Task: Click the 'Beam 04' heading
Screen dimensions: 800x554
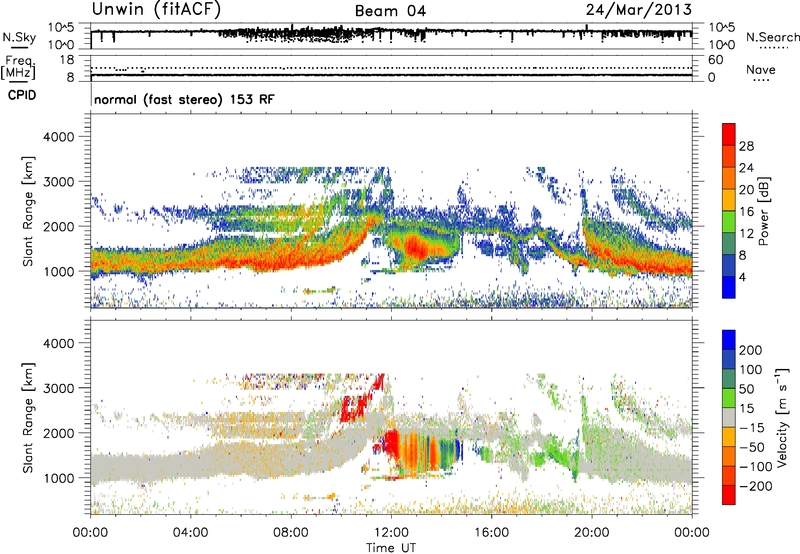Action: tap(390, 11)
